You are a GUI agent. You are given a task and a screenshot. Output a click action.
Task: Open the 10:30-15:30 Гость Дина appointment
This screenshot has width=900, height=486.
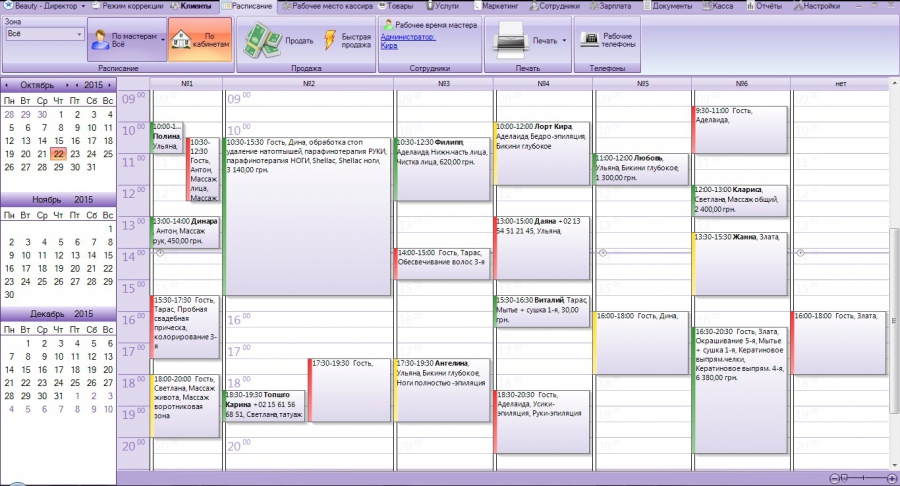307,216
